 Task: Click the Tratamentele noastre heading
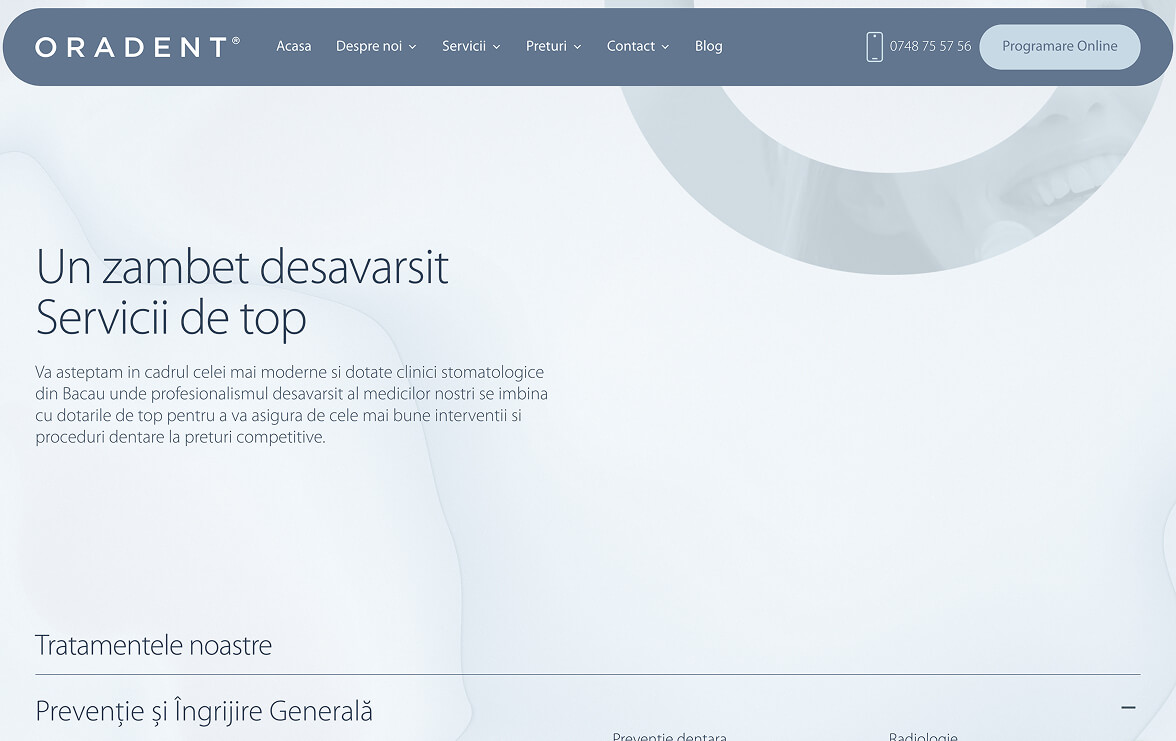point(153,645)
